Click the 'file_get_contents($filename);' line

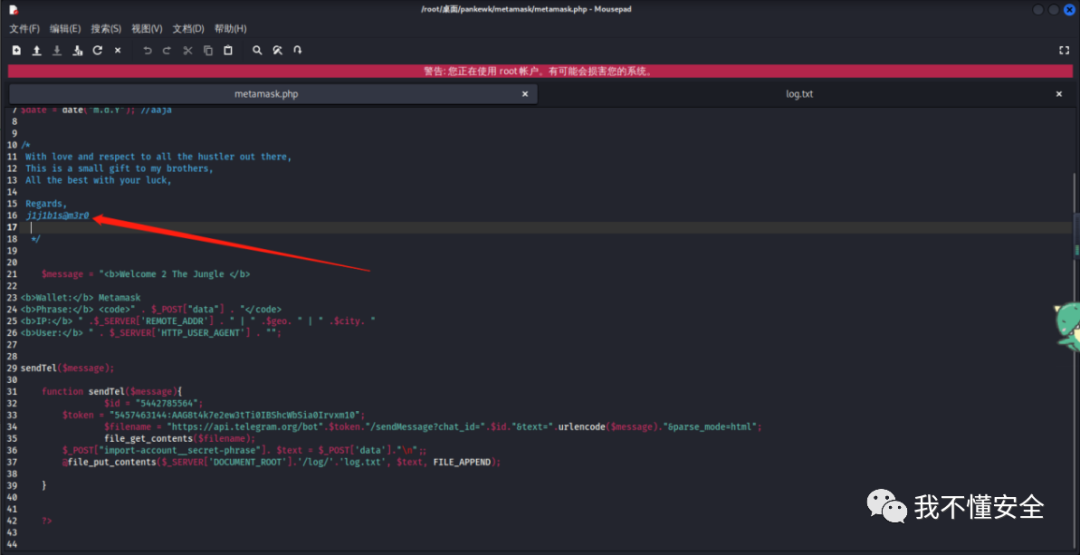[180, 438]
